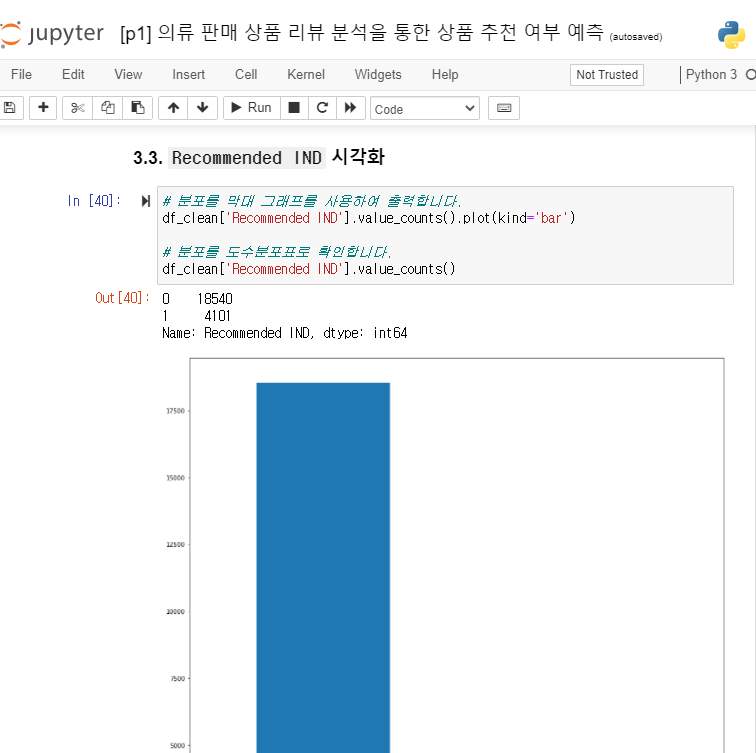Click the 17500 y-axis tick label

[176, 411]
